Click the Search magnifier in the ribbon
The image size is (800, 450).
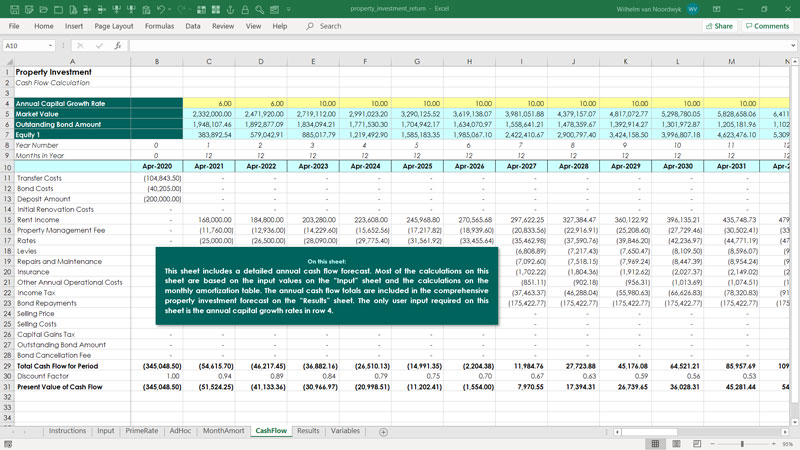(x=310, y=26)
